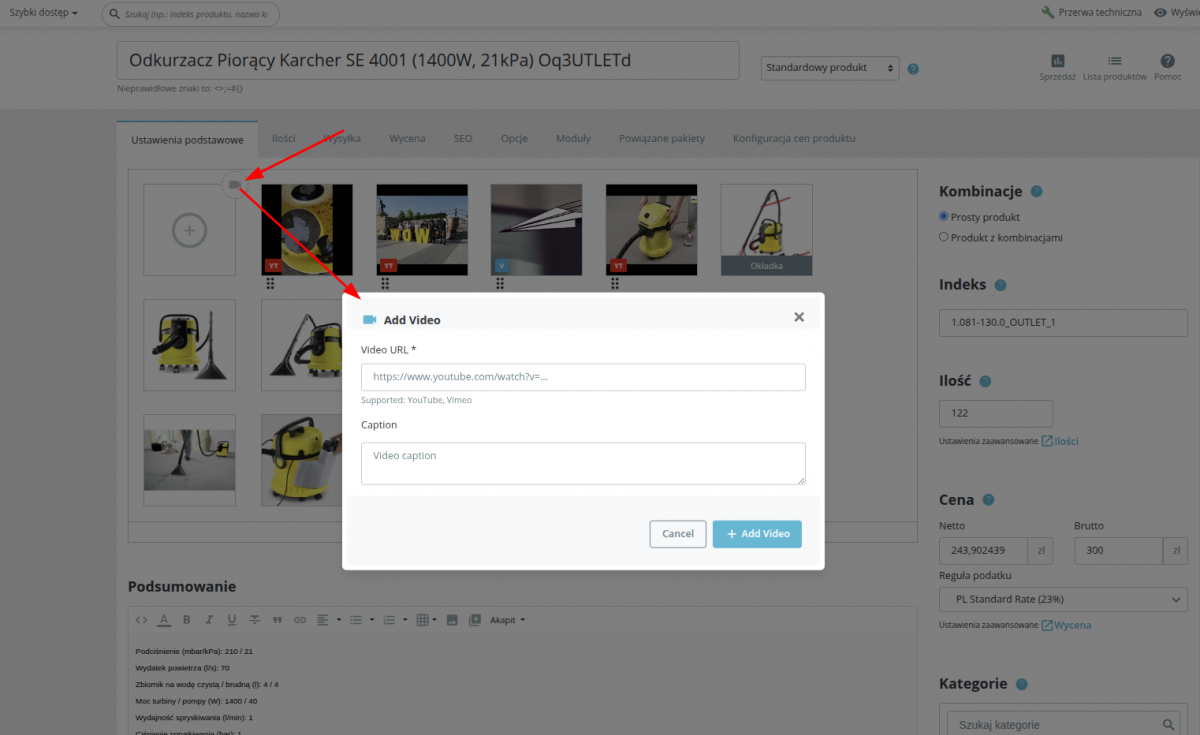Select the Prosty produkt radio button

click(942, 217)
